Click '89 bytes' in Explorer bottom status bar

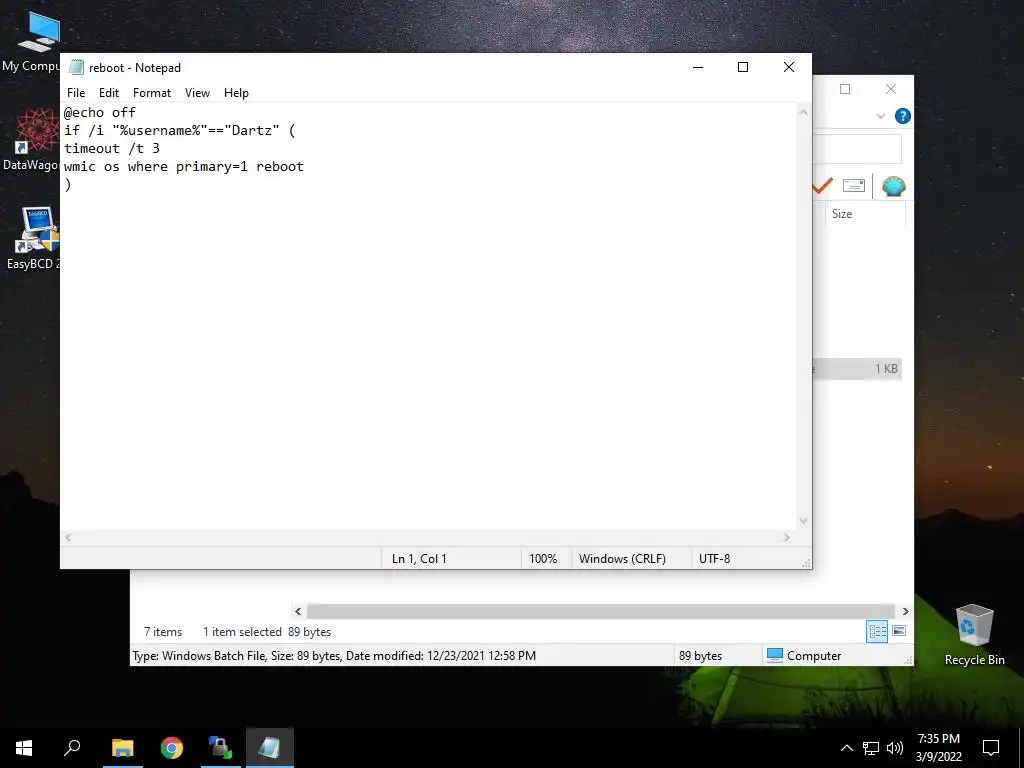pyautogui.click(x=700, y=656)
